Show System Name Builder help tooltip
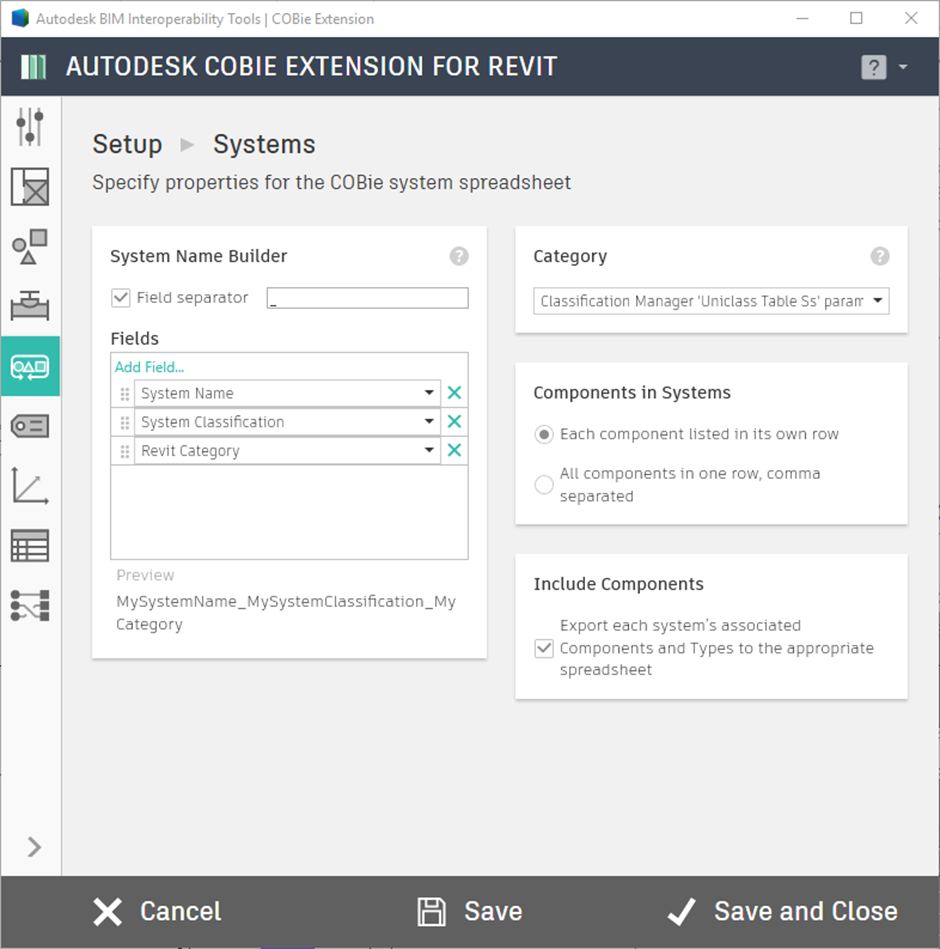 tap(459, 256)
